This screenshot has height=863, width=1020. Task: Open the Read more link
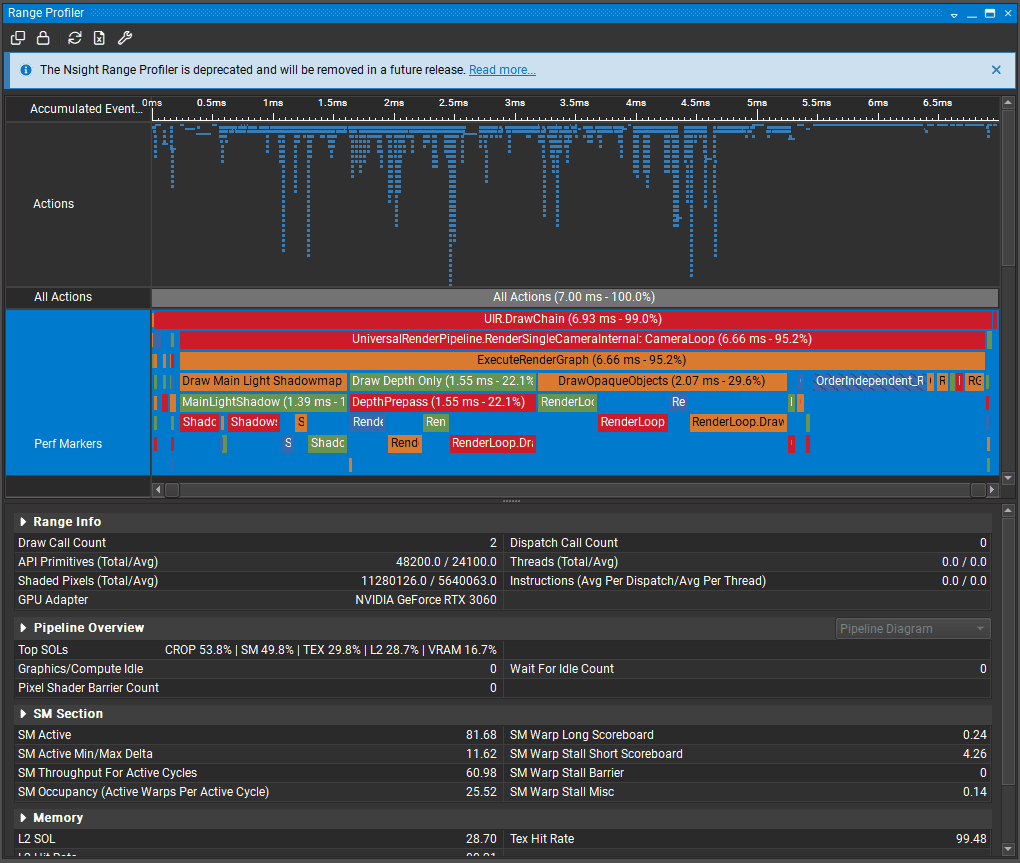[502, 70]
